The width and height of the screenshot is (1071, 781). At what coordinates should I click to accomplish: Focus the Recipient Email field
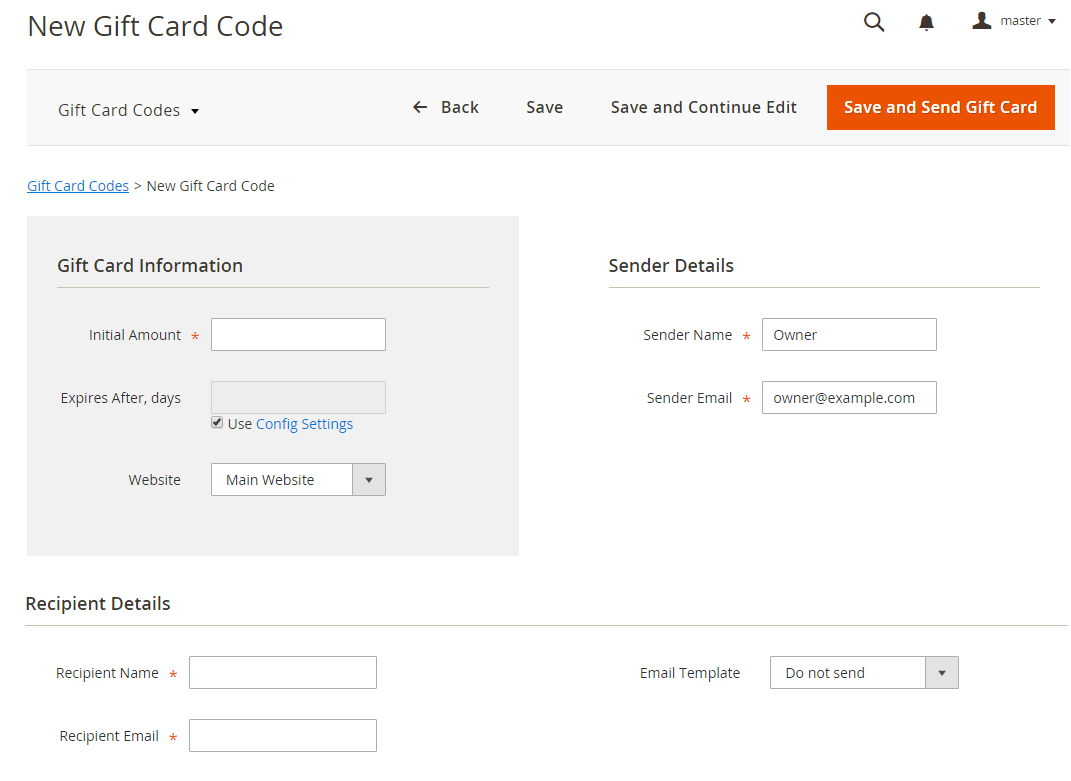tap(283, 735)
